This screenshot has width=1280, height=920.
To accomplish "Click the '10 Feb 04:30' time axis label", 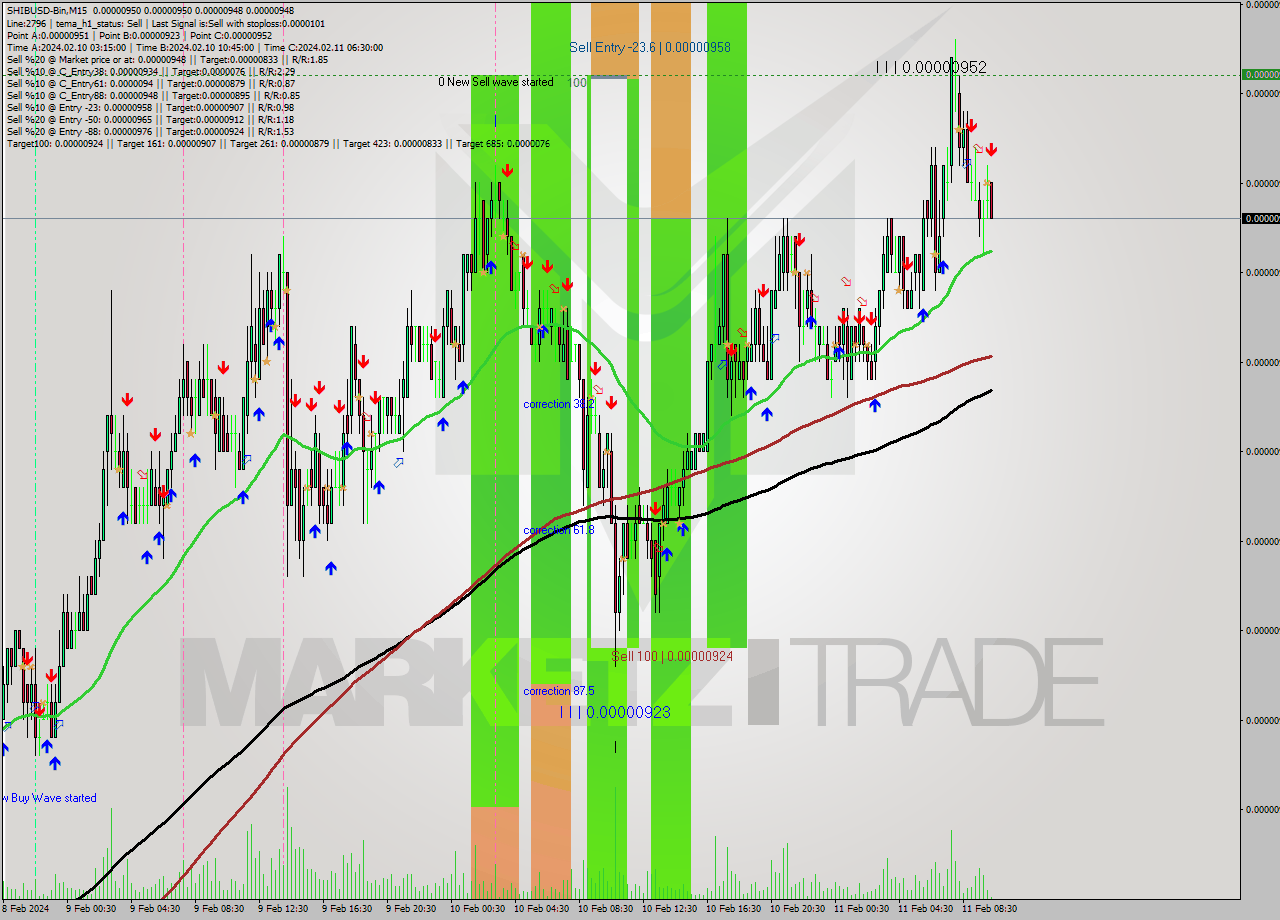I will tap(541, 909).
